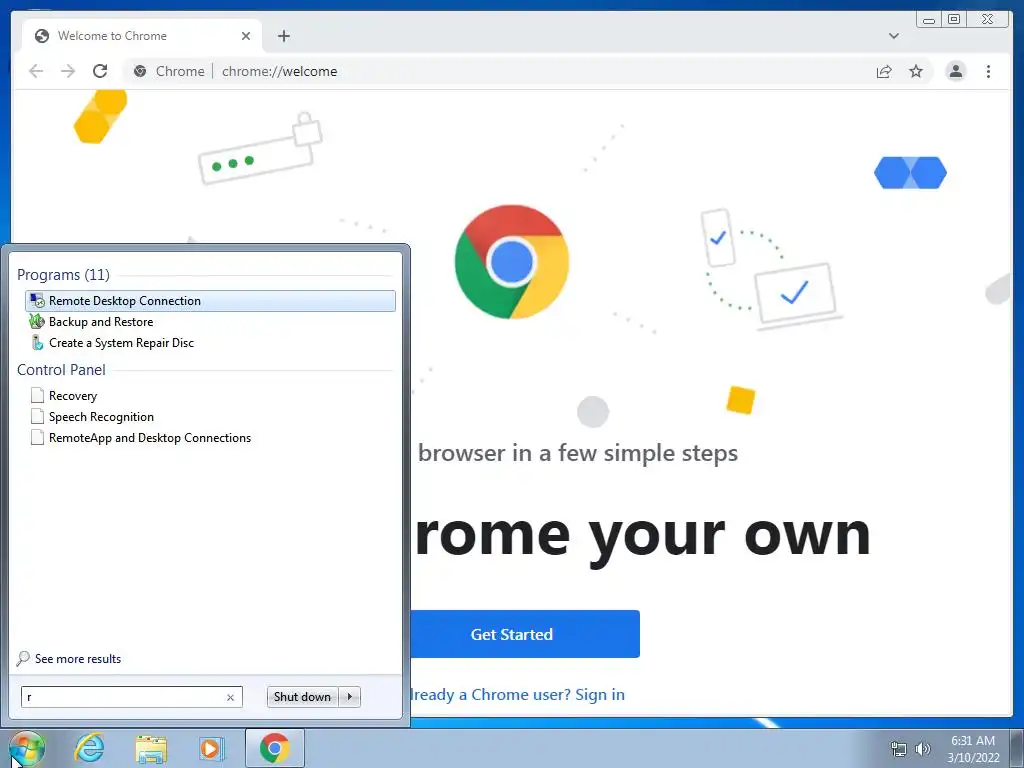Open Windows Media Player from taskbar

(x=211, y=748)
